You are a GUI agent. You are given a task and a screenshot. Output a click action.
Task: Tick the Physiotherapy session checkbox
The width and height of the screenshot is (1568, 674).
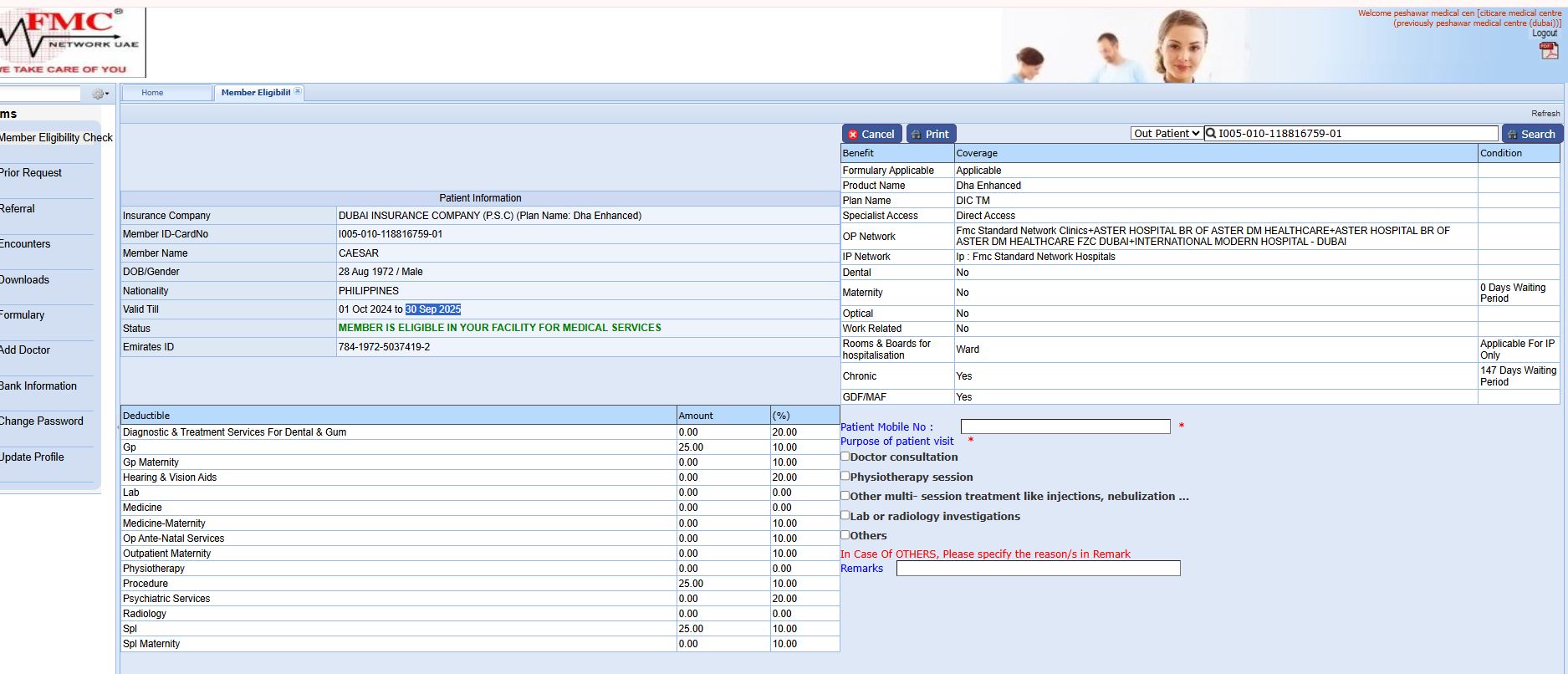pos(845,477)
